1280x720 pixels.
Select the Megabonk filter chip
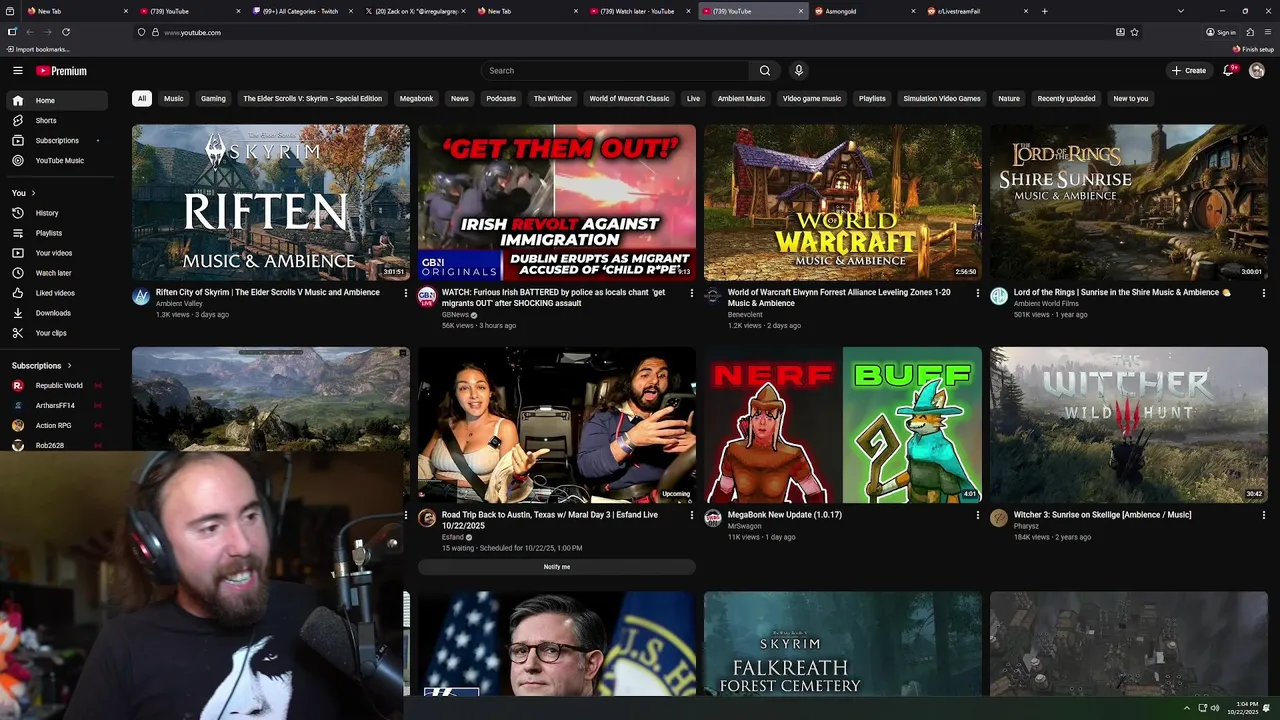pos(417,99)
